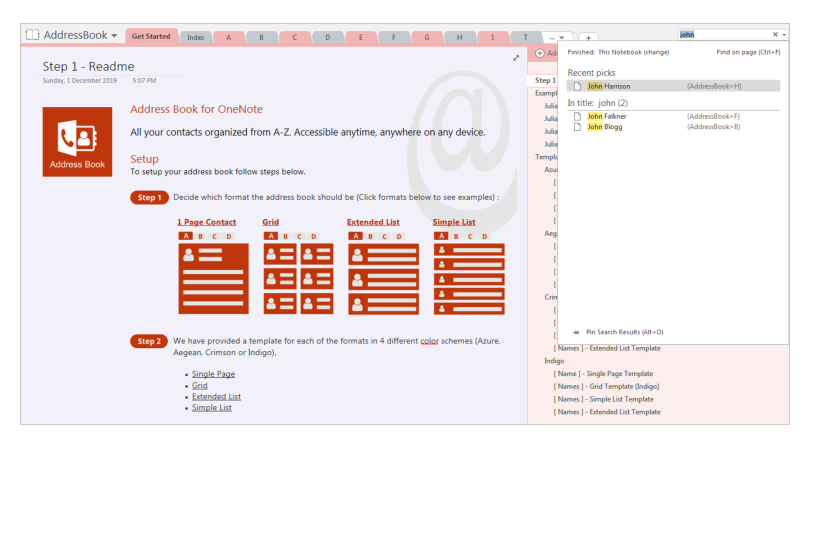Pin Search Results (Alt+O)
820x560 pixels.
coord(624,332)
